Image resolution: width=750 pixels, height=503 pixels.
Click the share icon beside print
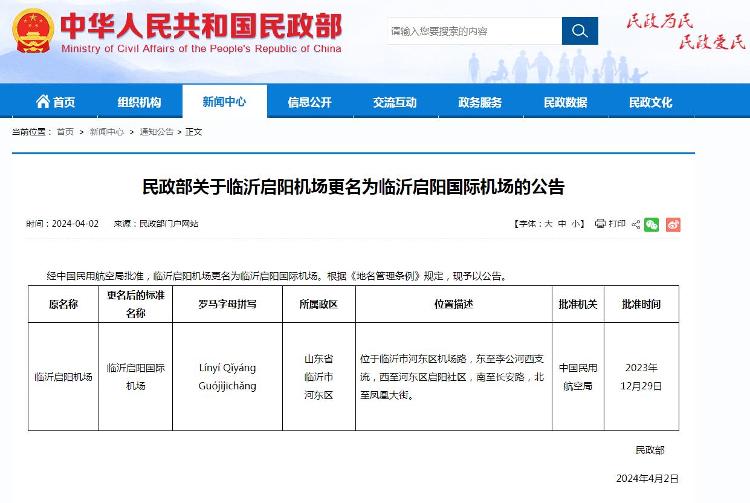[x=634, y=224]
